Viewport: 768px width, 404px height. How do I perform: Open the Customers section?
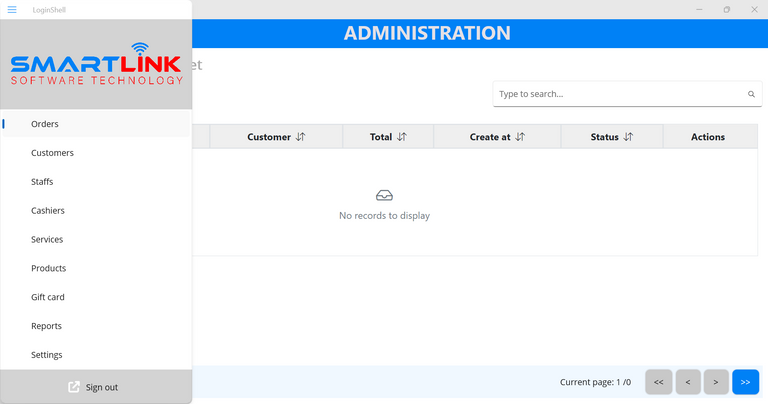pos(52,153)
